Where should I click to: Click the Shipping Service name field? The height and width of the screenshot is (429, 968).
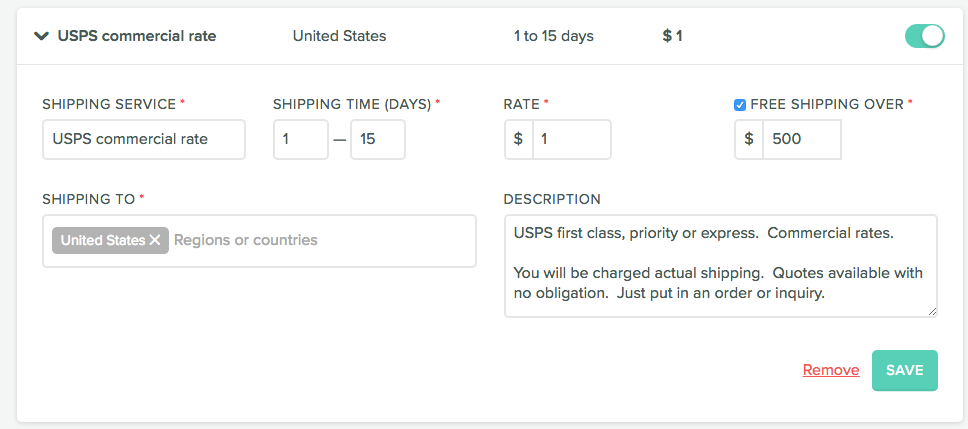pyautogui.click(x=144, y=139)
